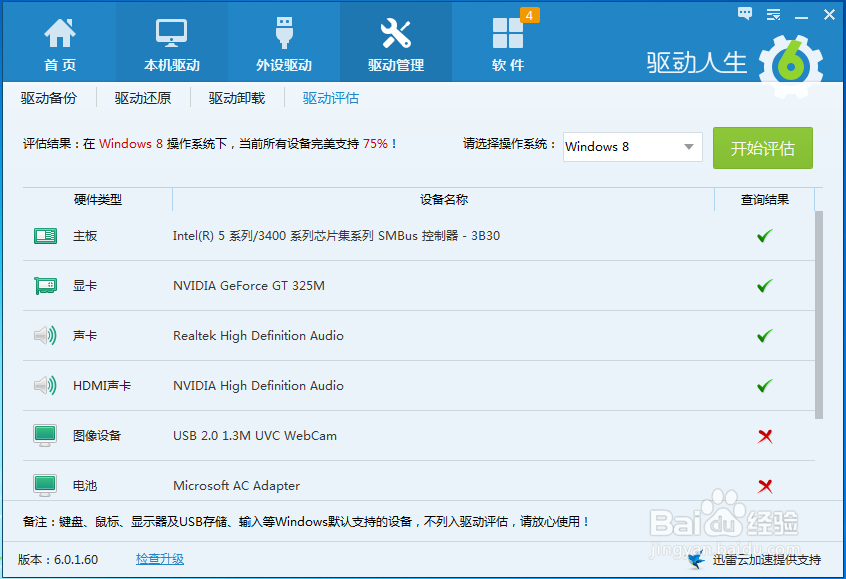This screenshot has width=846, height=579.
Task: Select the Intel SMBus 控制器 device name
Action: point(336,236)
